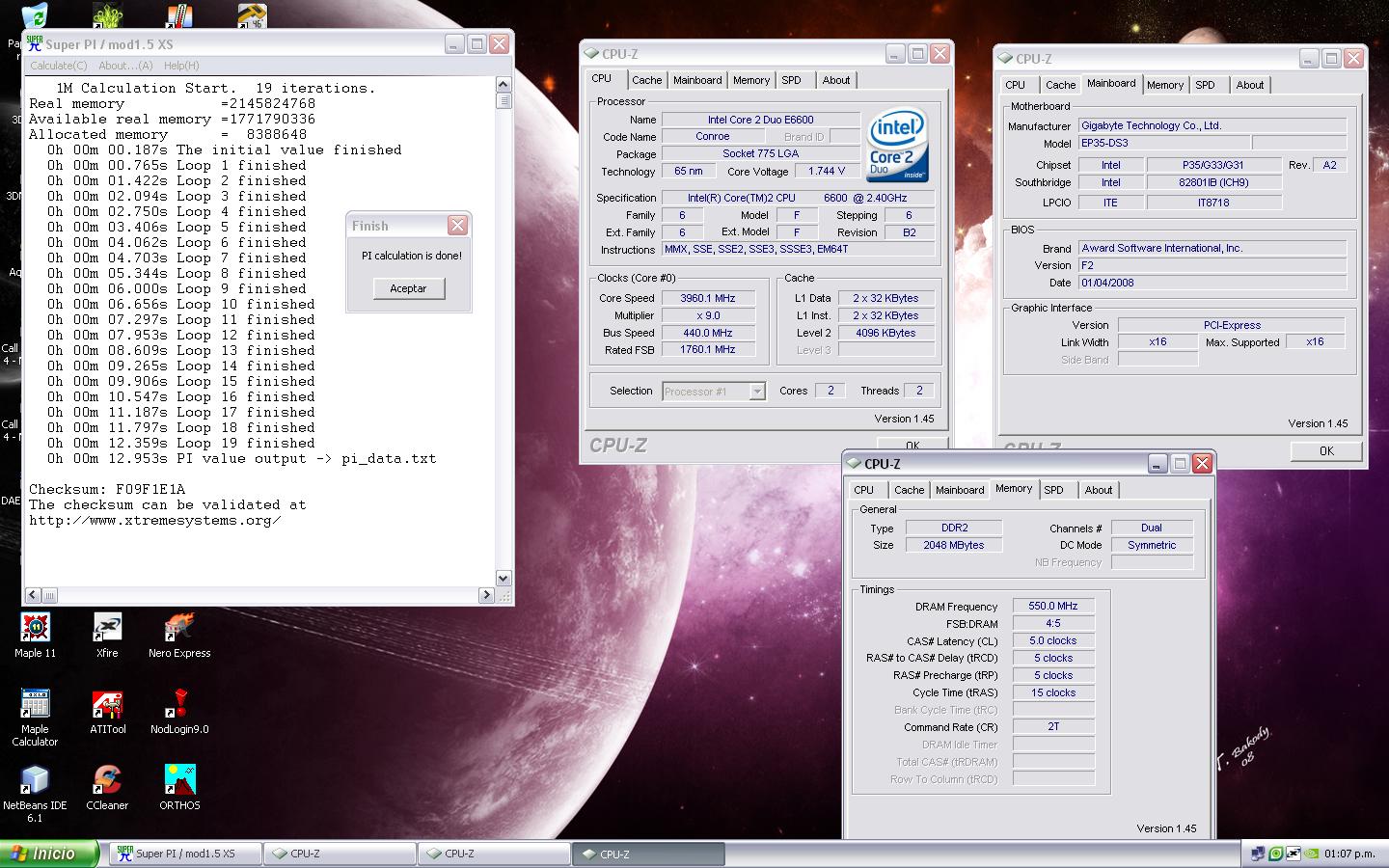Click Intel Core 2 Duo E6600 name field
Image resolution: width=1389 pixels, height=868 pixels.
pyautogui.click(x=760, y=120)
